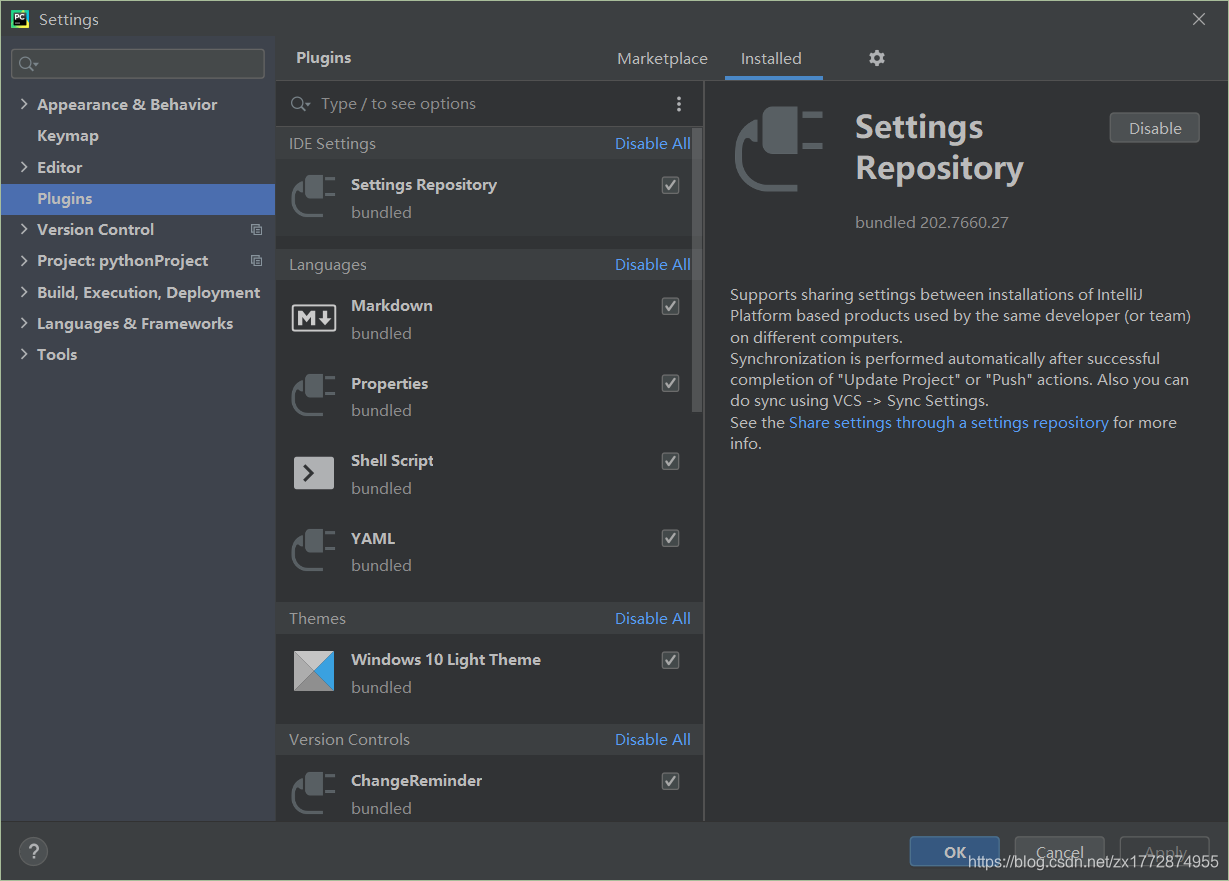
Task: Click the help question mark button
Action: (x=33, y=852)
